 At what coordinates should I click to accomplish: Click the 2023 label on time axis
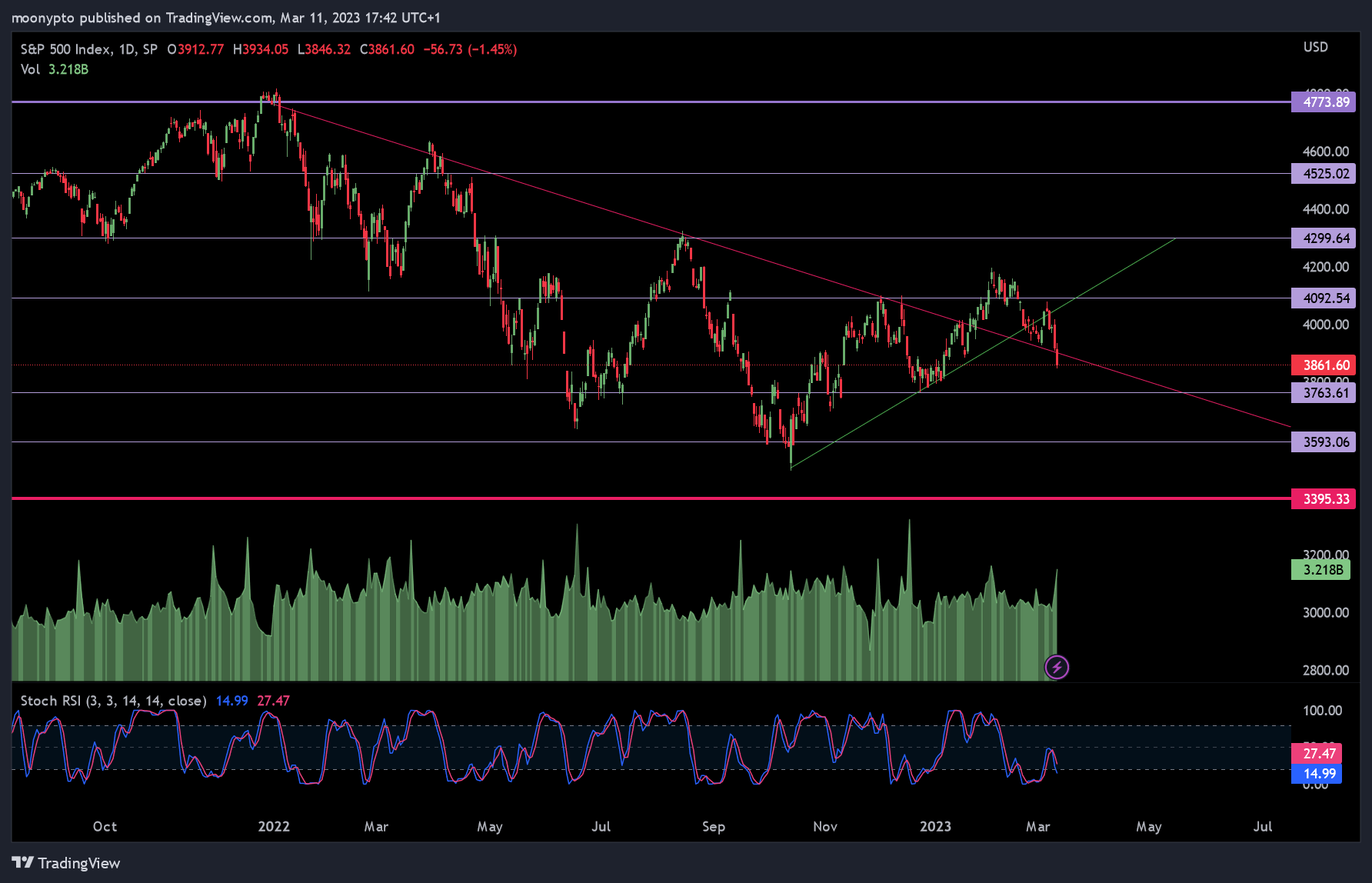tap(935, 827)
